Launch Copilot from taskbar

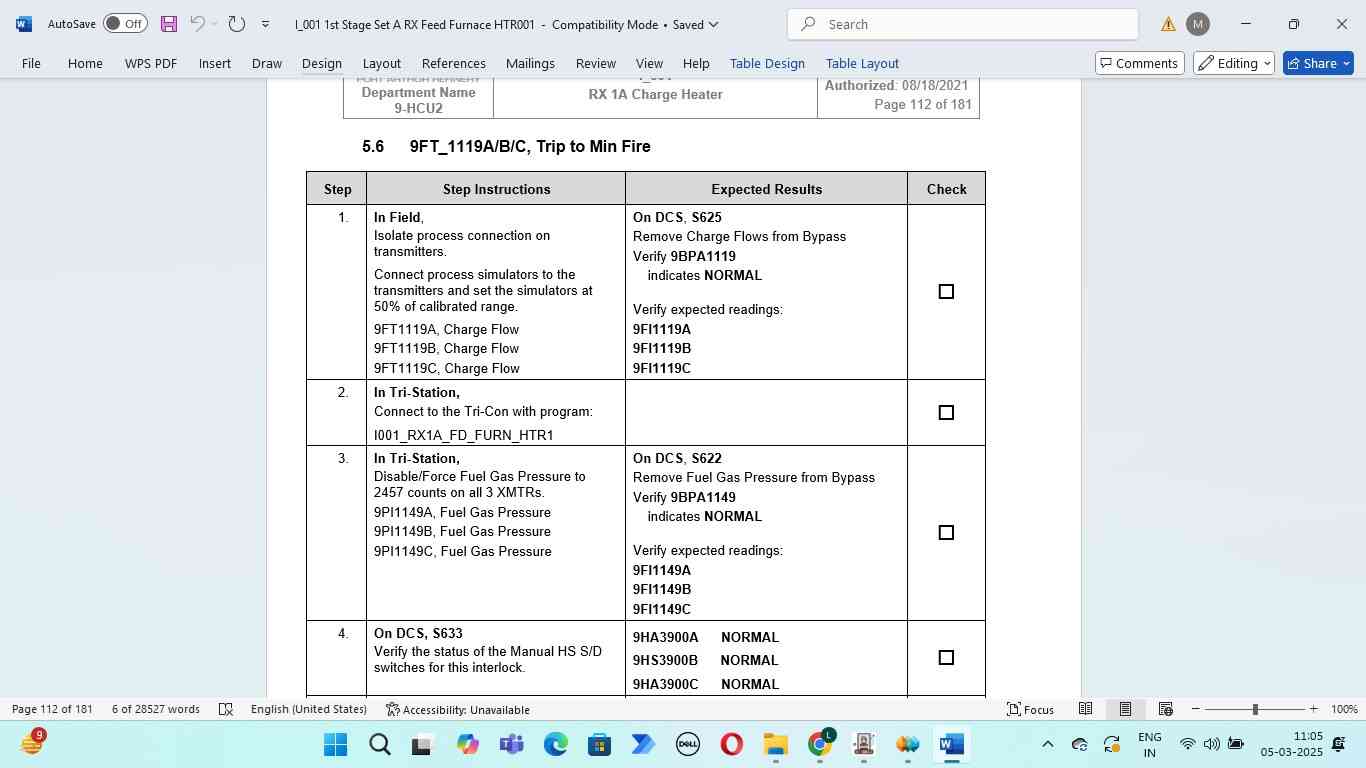(467, 745)
